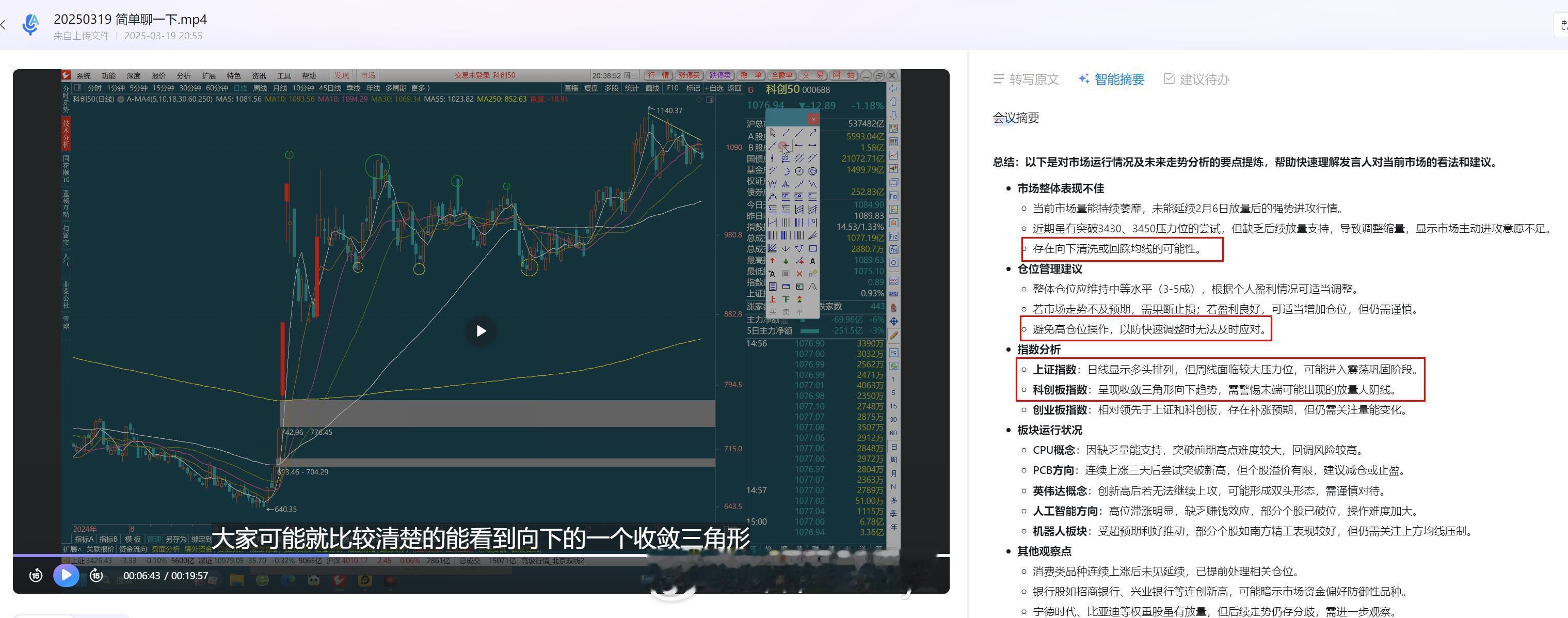1568x618 pixels.
Task: Open the 资金流向 bottom tab
Action: click(133, 549)
